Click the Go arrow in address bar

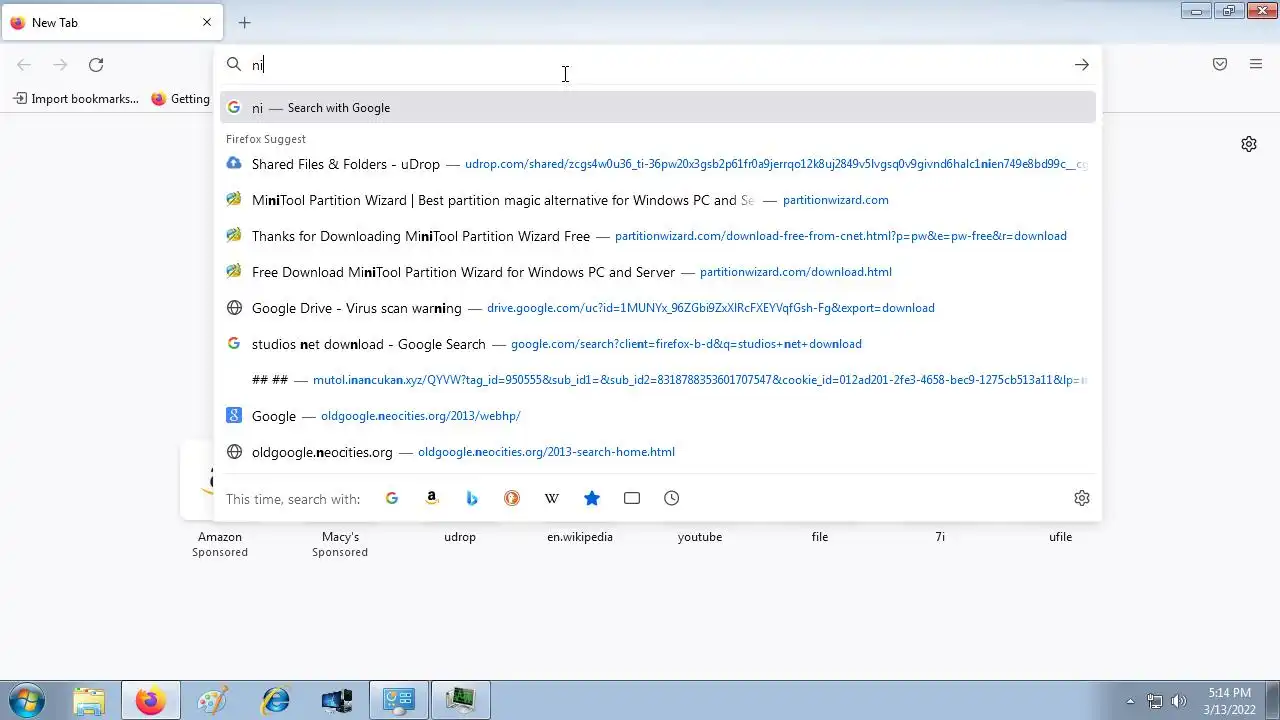[1082, 65]
